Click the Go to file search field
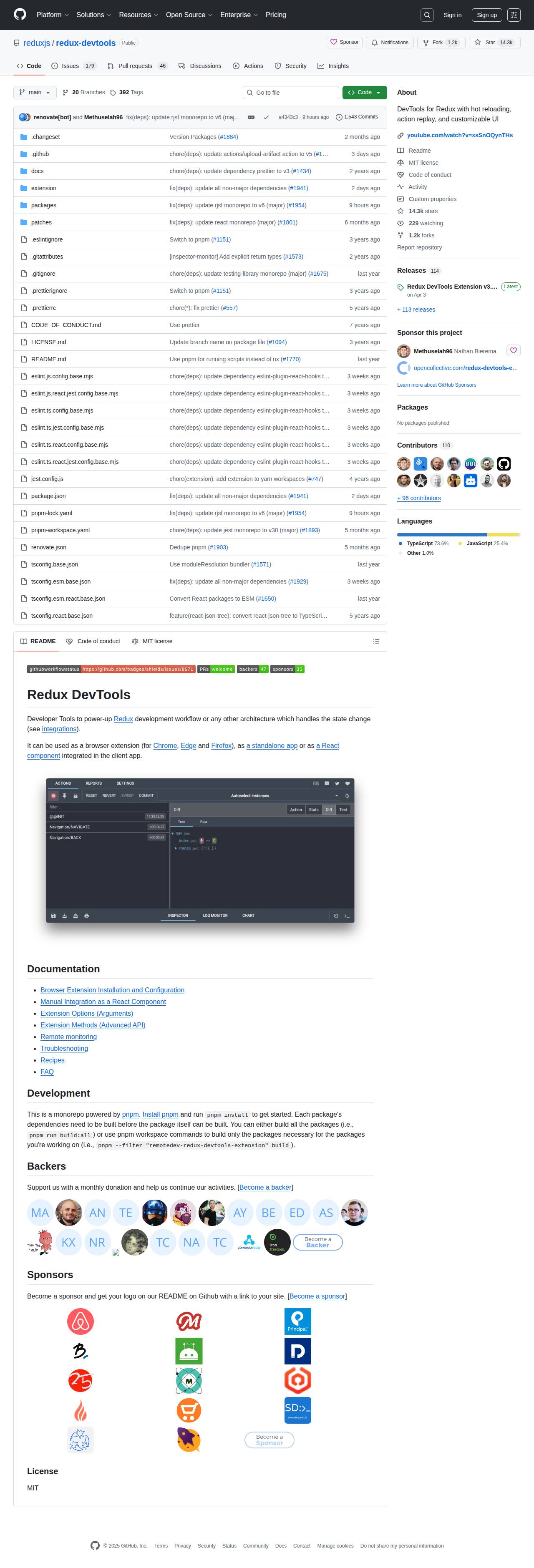Image resolution: width=534 pixels, height=1568 pixels. pyautogui.click(x=291, y=93)
